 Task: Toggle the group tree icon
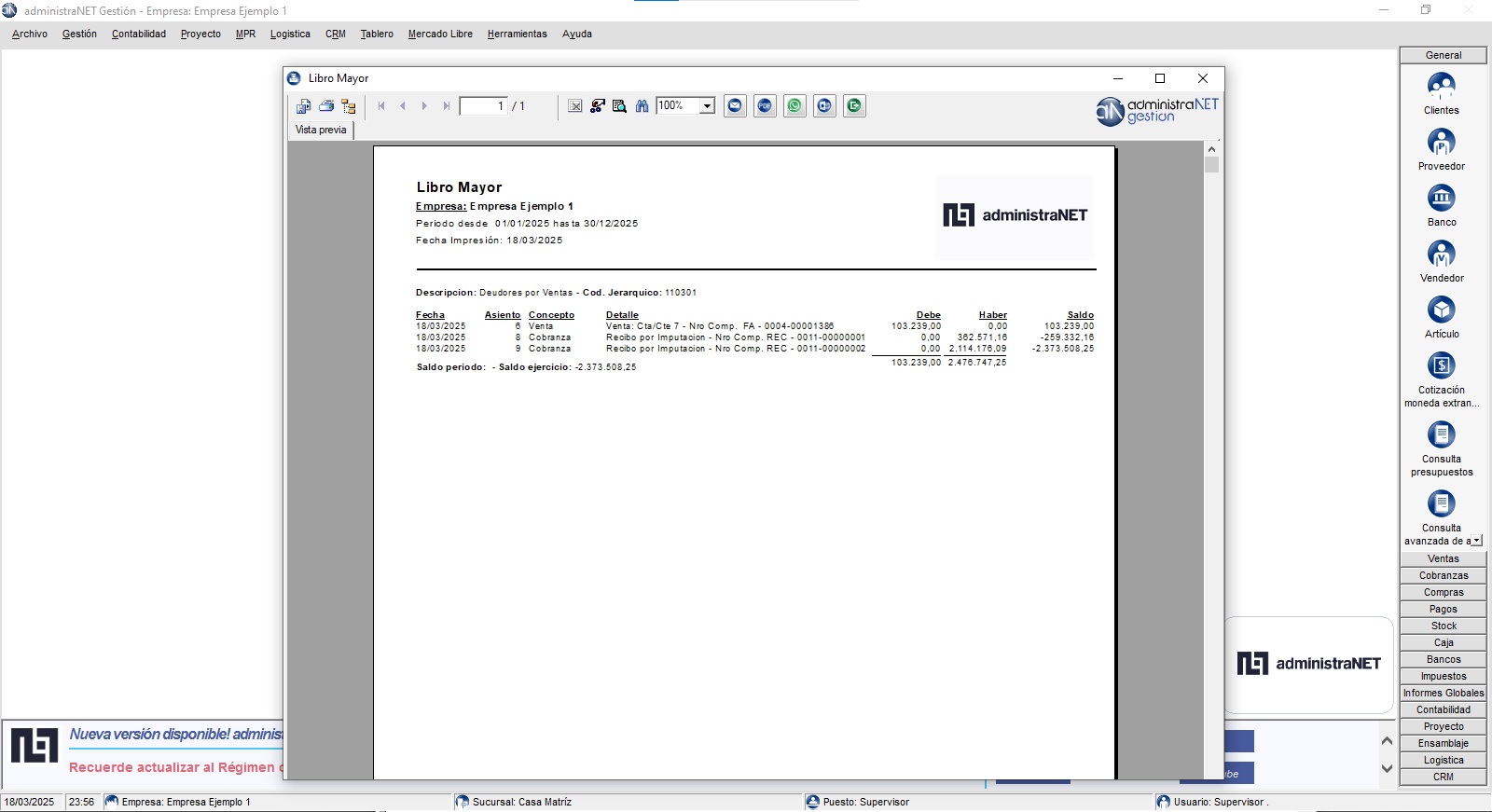click(x=349, y=106)
